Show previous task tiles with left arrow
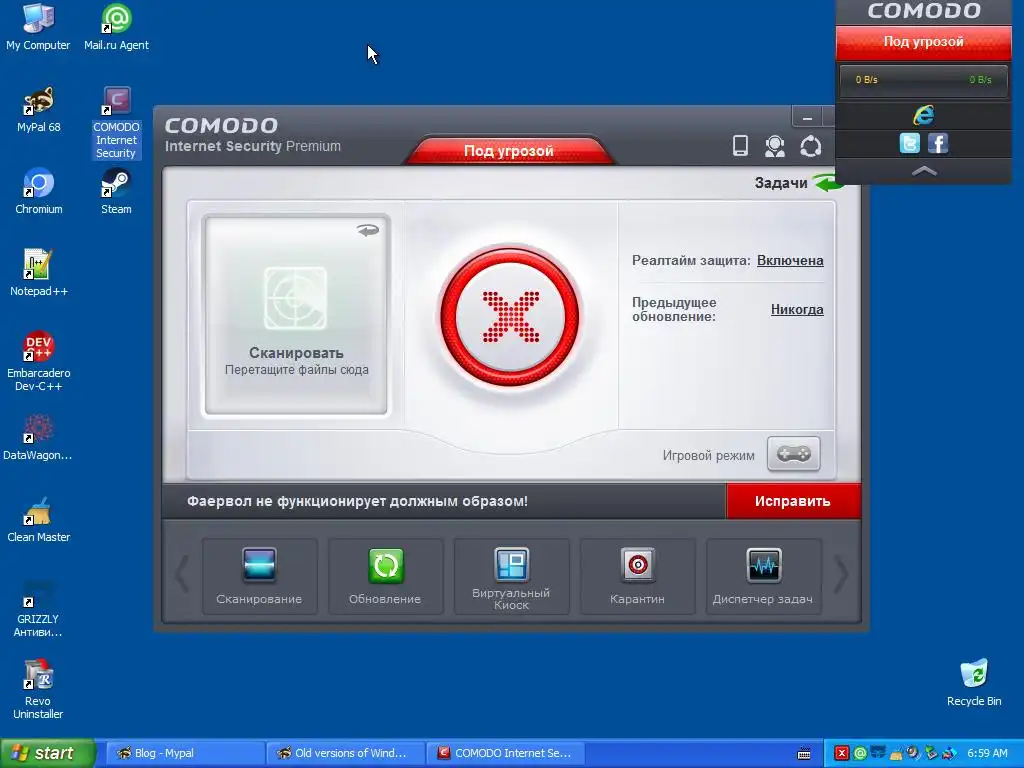1024x768 pixels. [x=182, y=574]
